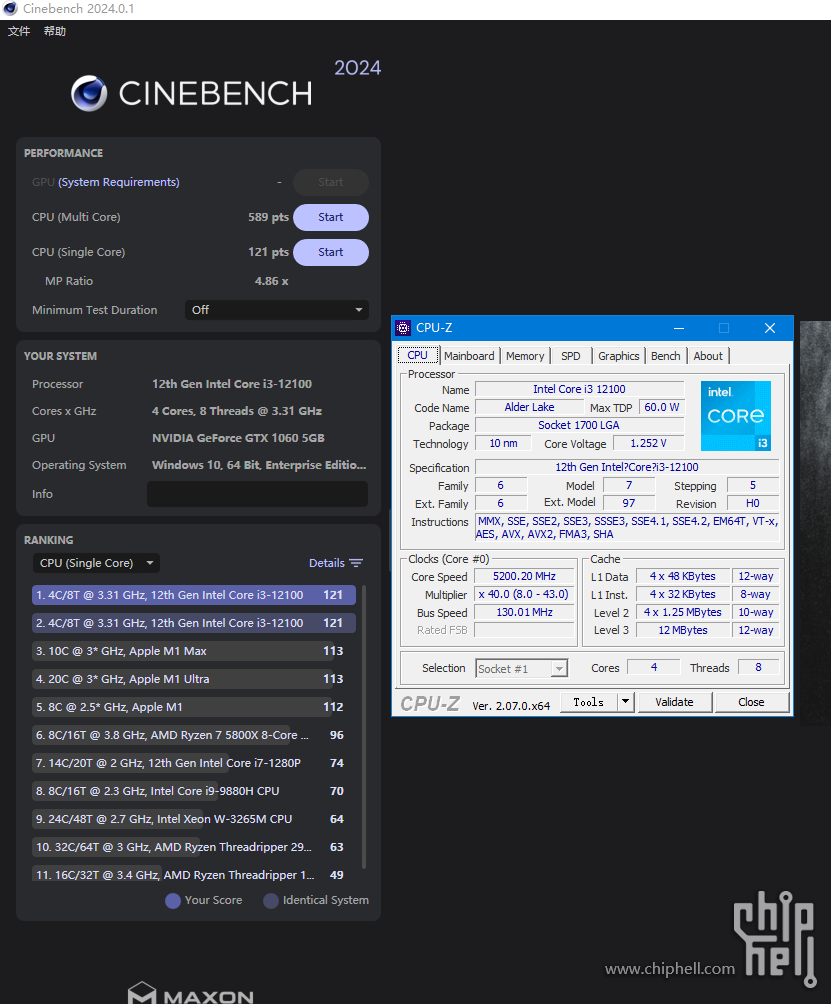Start the CPU (Single Core) test
This screenshot has width=831, height=1004.
(x=331, y=252)
